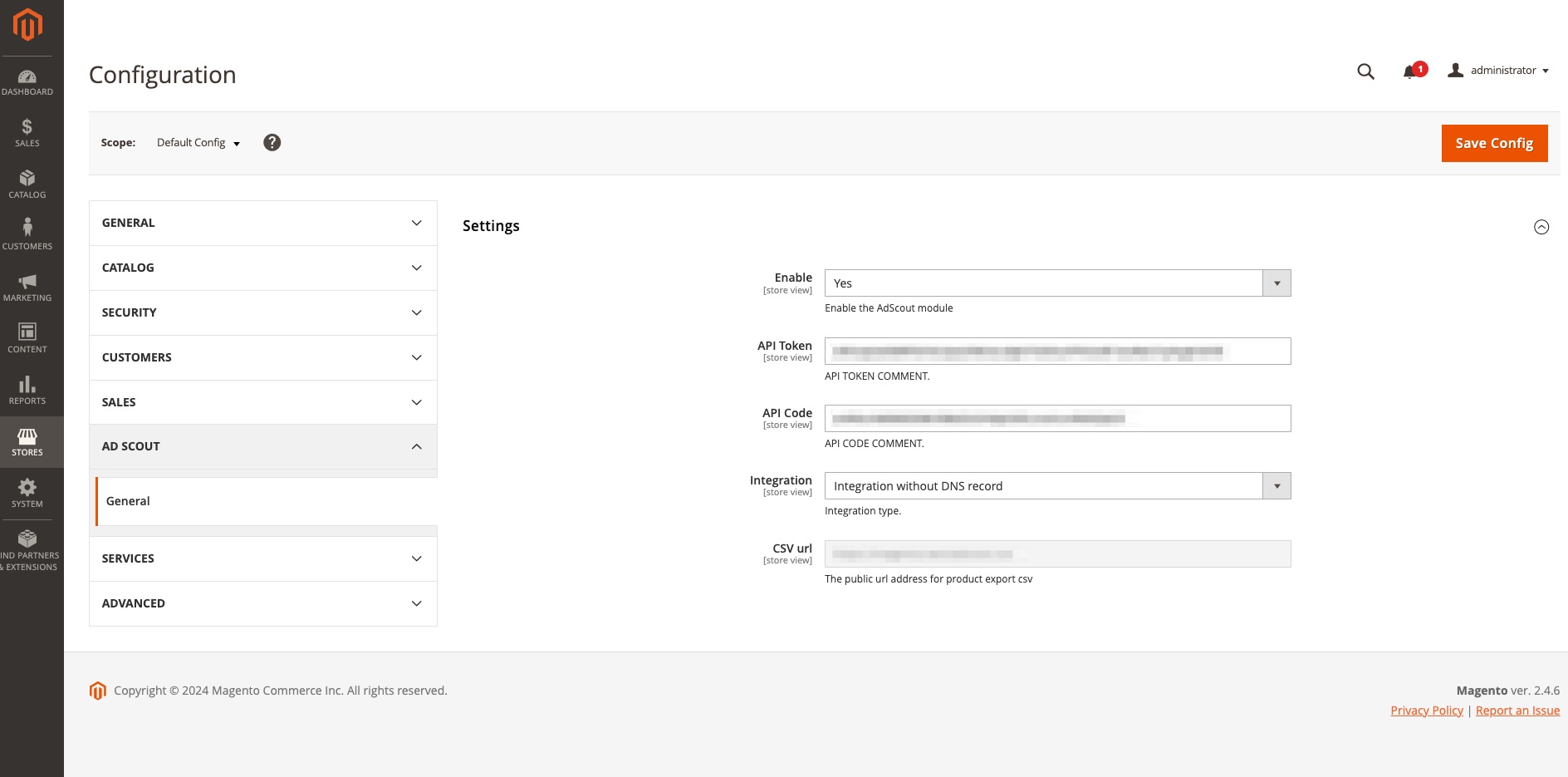Select the General tab under Ad Scout
Viewport: 1568px width, 777px height.
click(x=267, y=501)
